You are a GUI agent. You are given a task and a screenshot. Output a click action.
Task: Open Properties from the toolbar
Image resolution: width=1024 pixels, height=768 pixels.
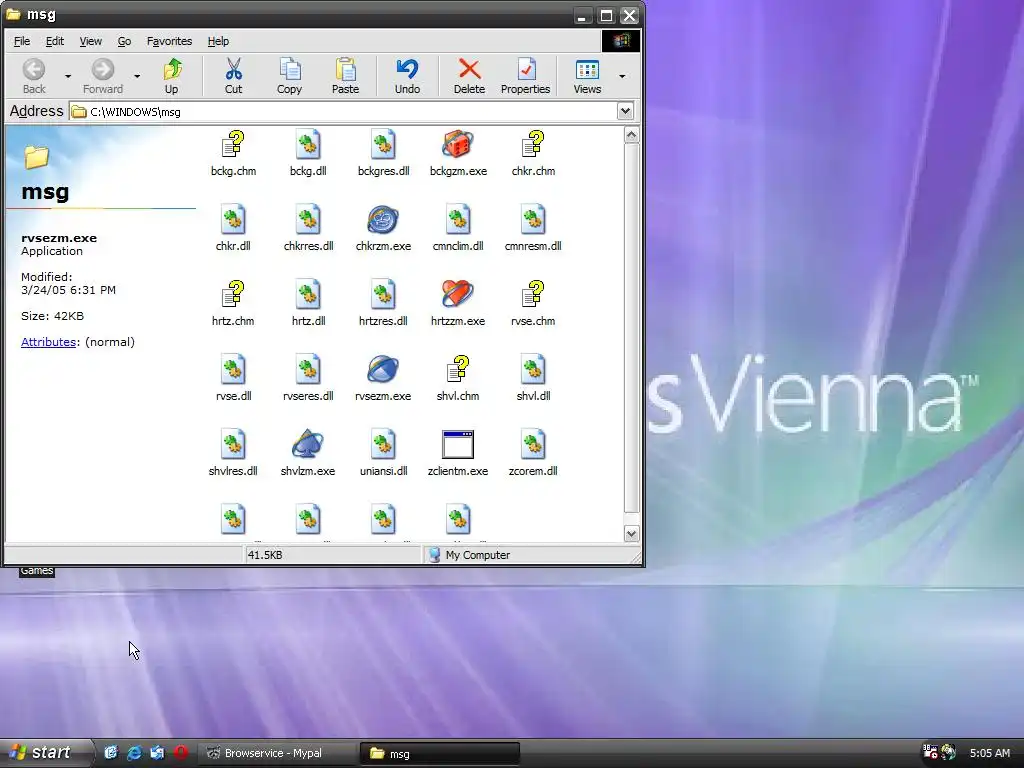point(526,76)
